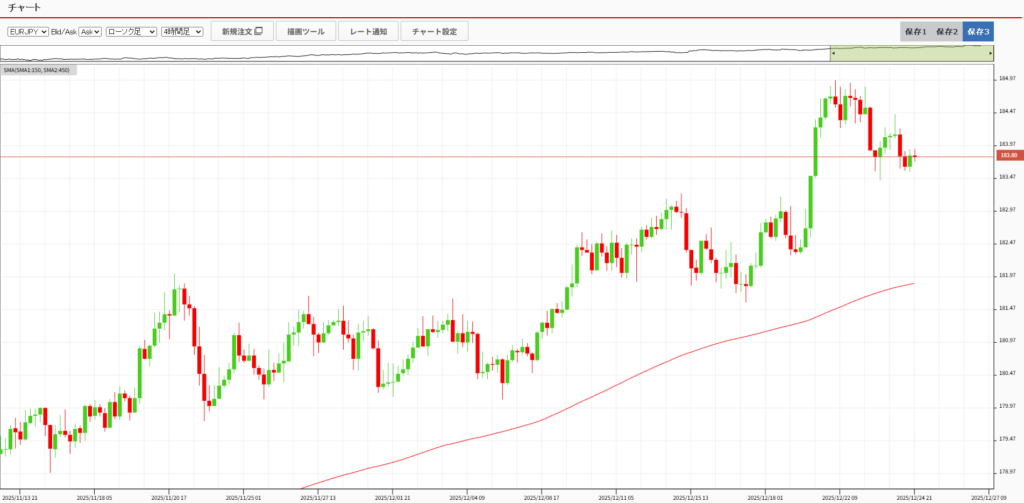The width and height of the screenshot is (1024, 503).
Task: Open the ローソク足 chart type dropdown
Action: point(131,32)
